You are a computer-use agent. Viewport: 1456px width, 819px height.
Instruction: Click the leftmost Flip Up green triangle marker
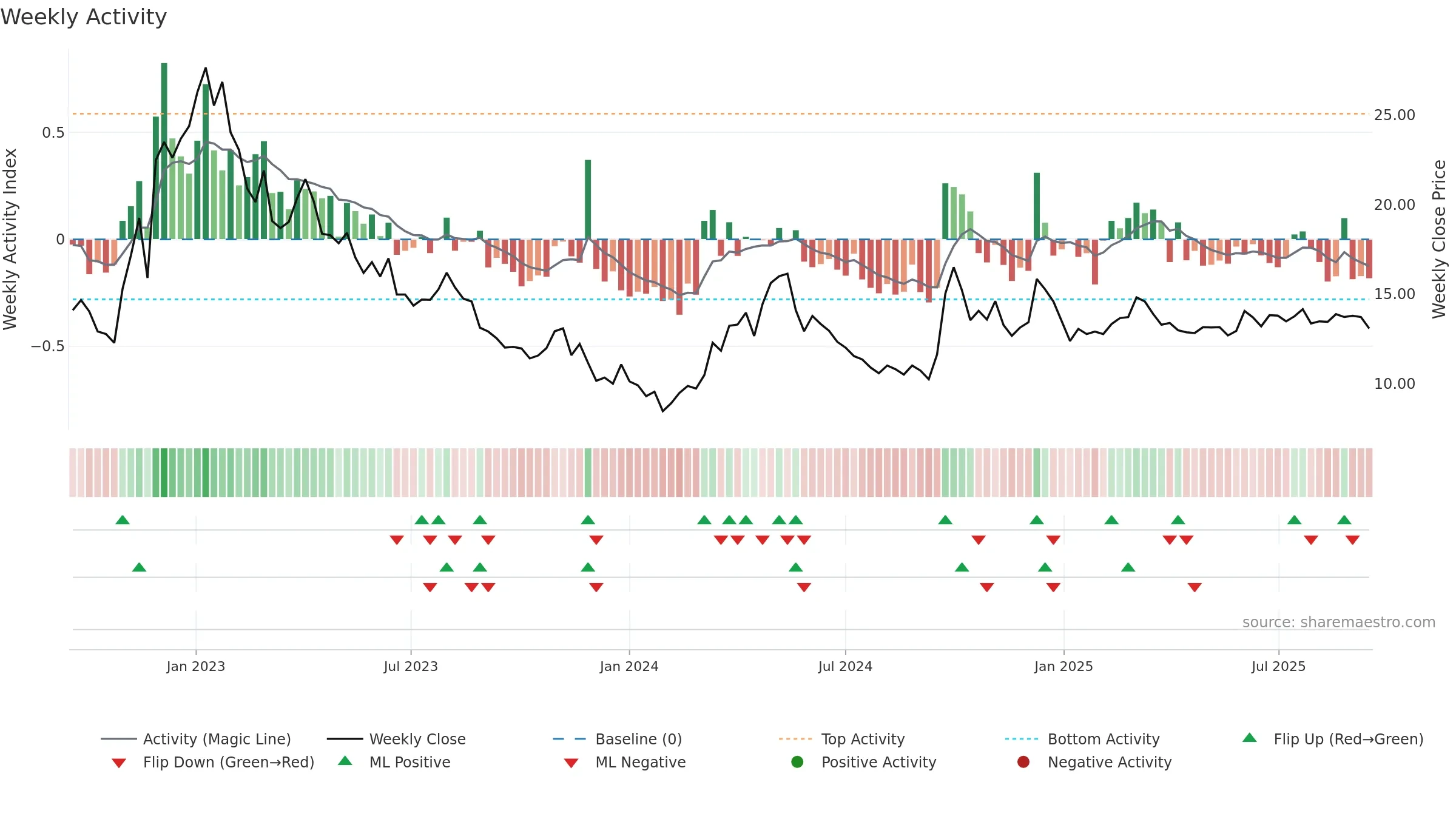click(x=123, y=520)
